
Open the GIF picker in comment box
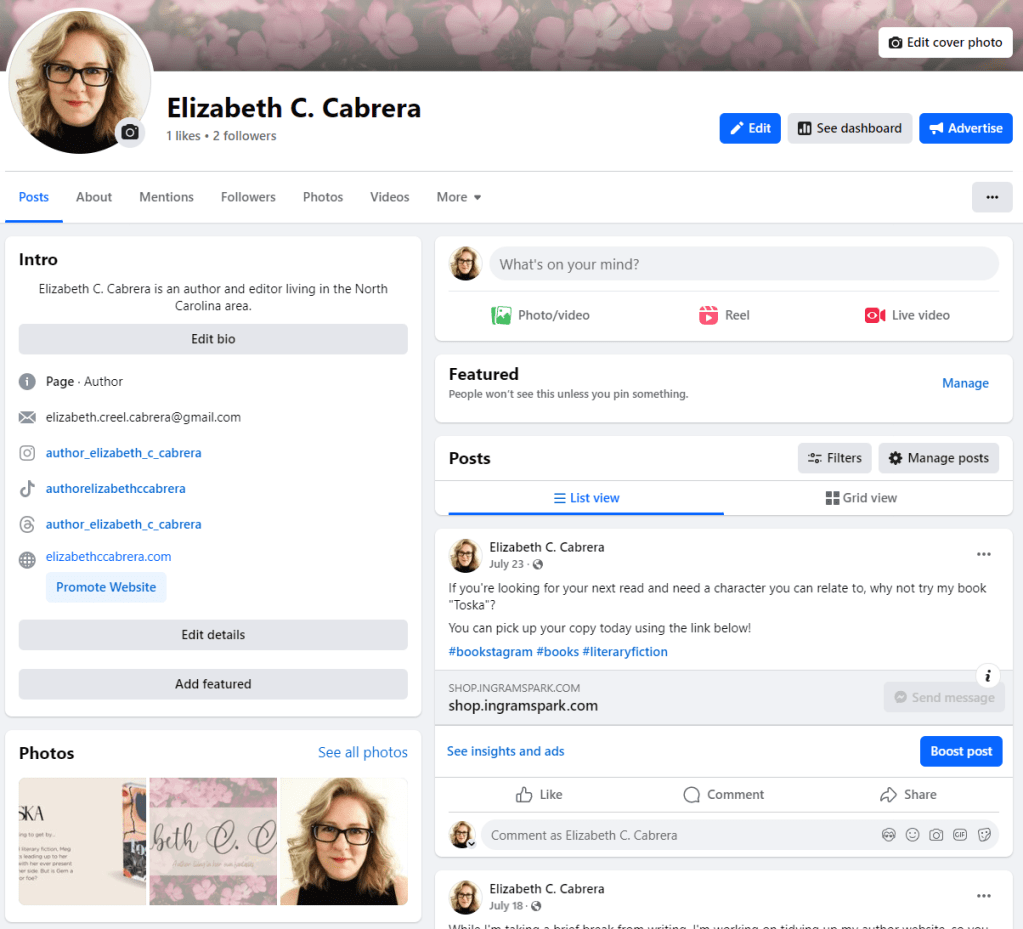[960, 835]
